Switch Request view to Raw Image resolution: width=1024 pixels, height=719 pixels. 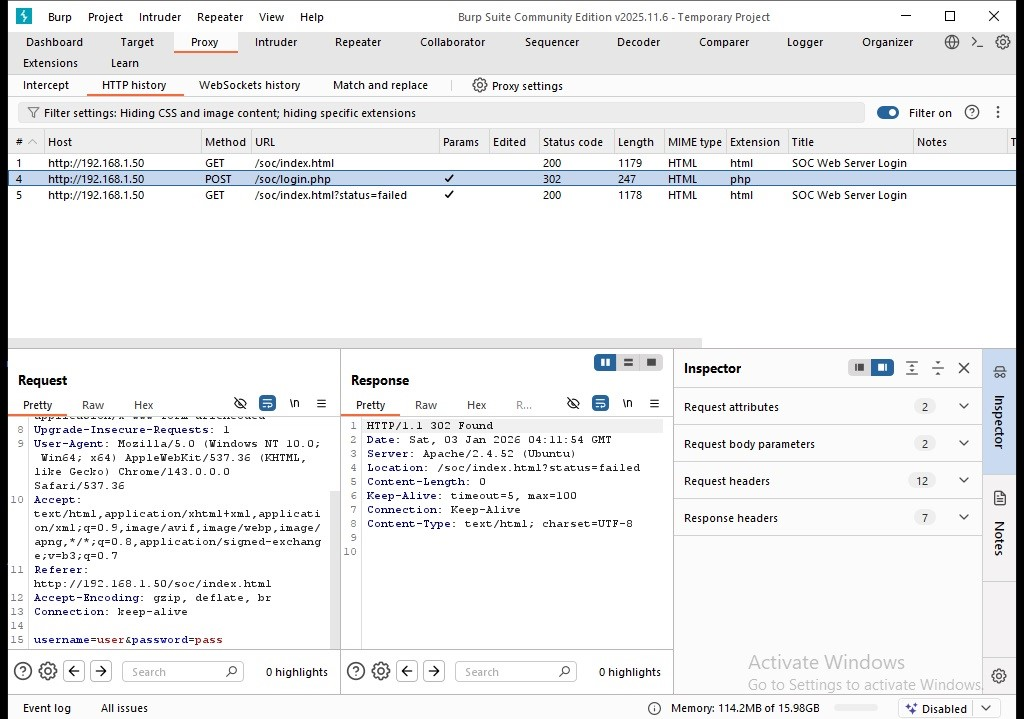93,405
